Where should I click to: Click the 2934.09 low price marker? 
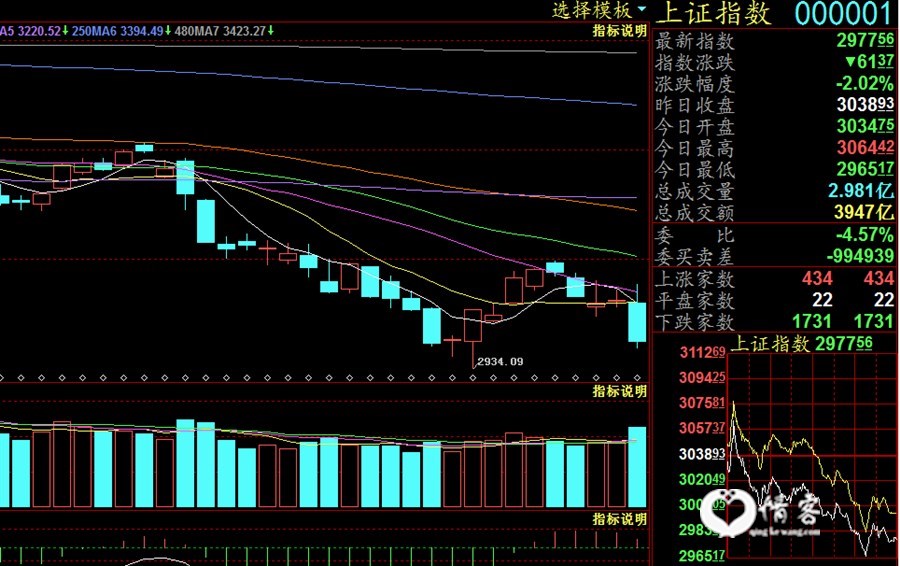(500, 361)
